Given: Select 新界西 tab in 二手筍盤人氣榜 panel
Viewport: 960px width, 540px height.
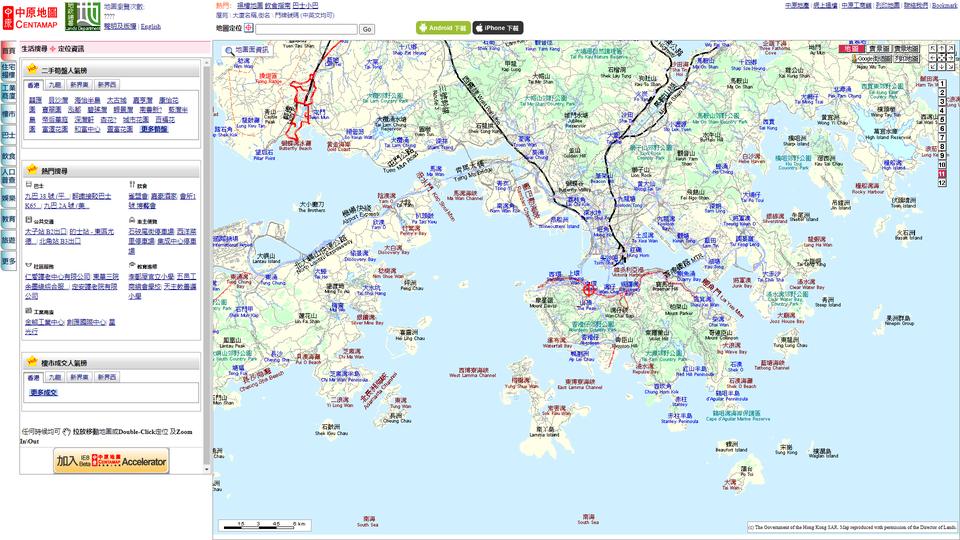Looking at the screenshot, I should click(x=107, y=85).
